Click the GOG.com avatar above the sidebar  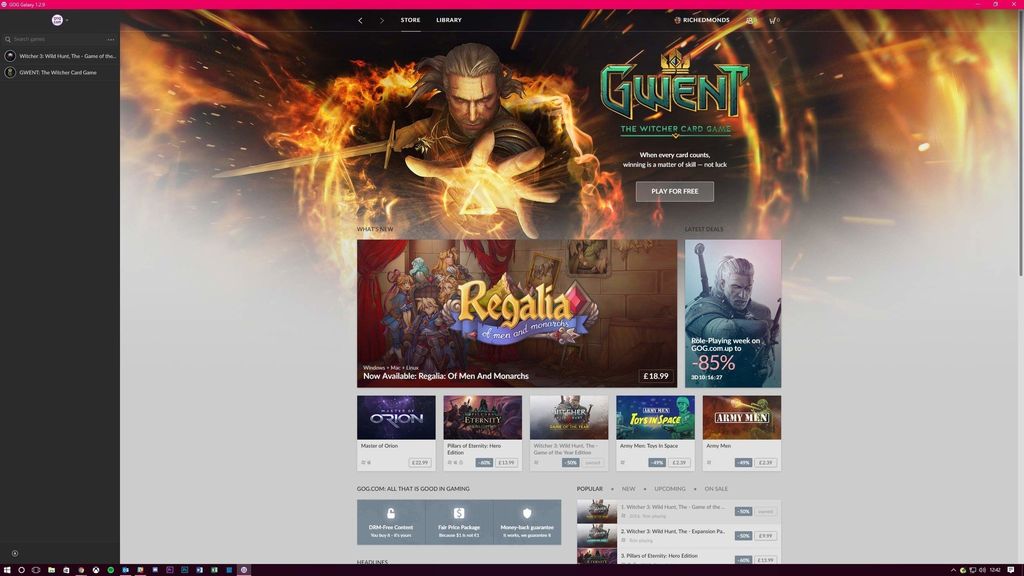[x=57, y=19]
